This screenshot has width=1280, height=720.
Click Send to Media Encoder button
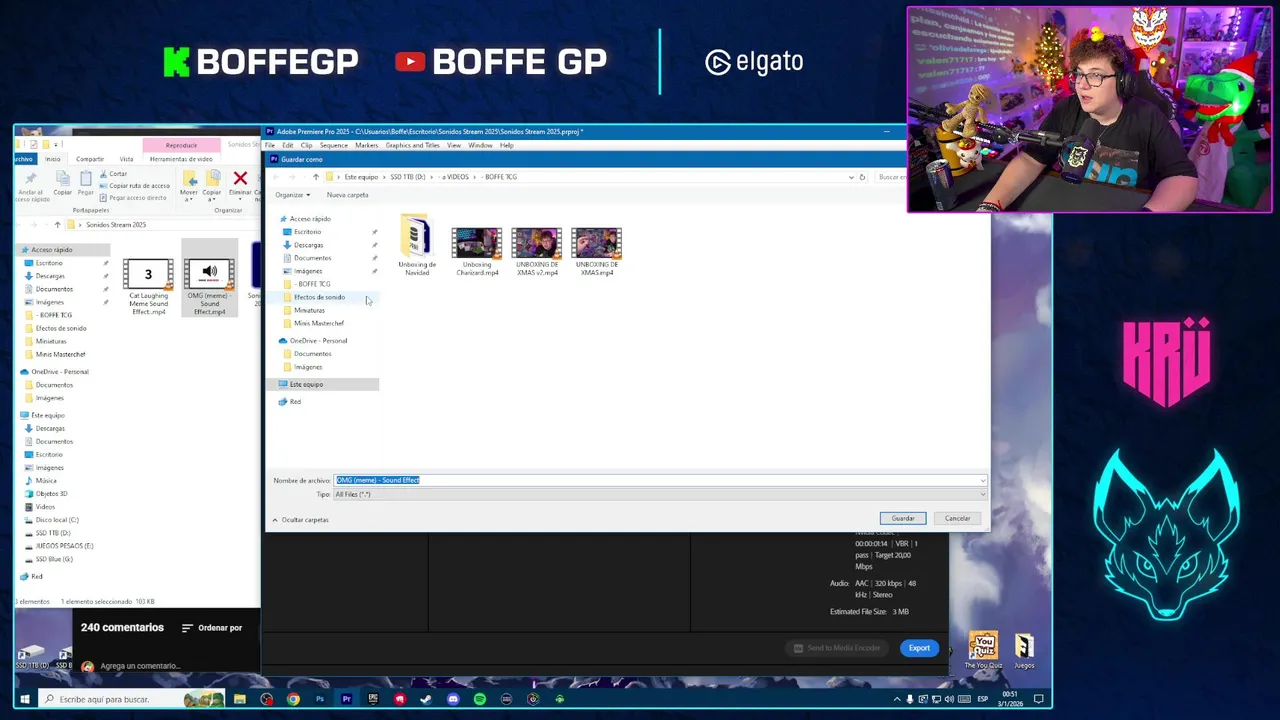pos(836,648)
